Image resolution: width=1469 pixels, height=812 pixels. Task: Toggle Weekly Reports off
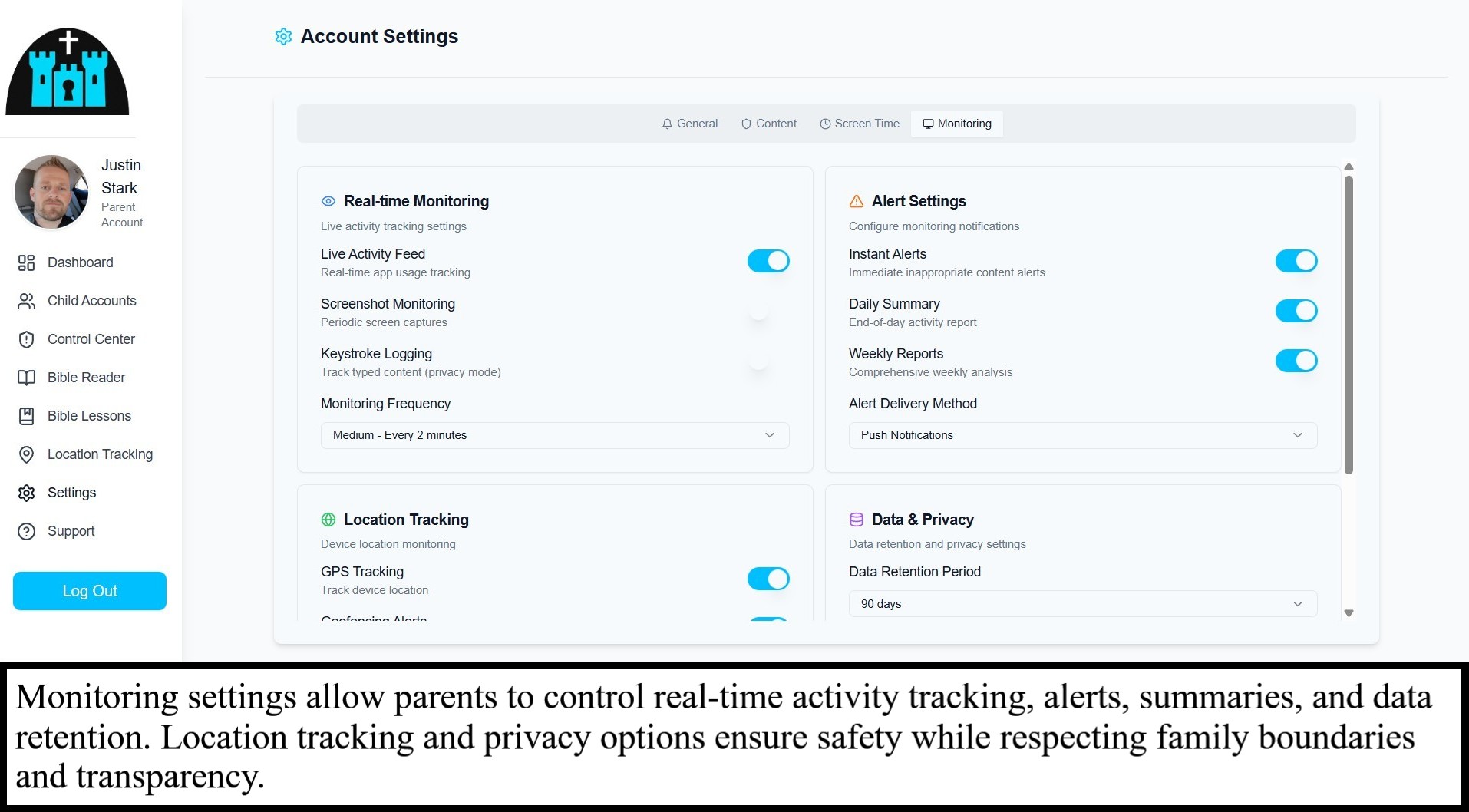1296,361
